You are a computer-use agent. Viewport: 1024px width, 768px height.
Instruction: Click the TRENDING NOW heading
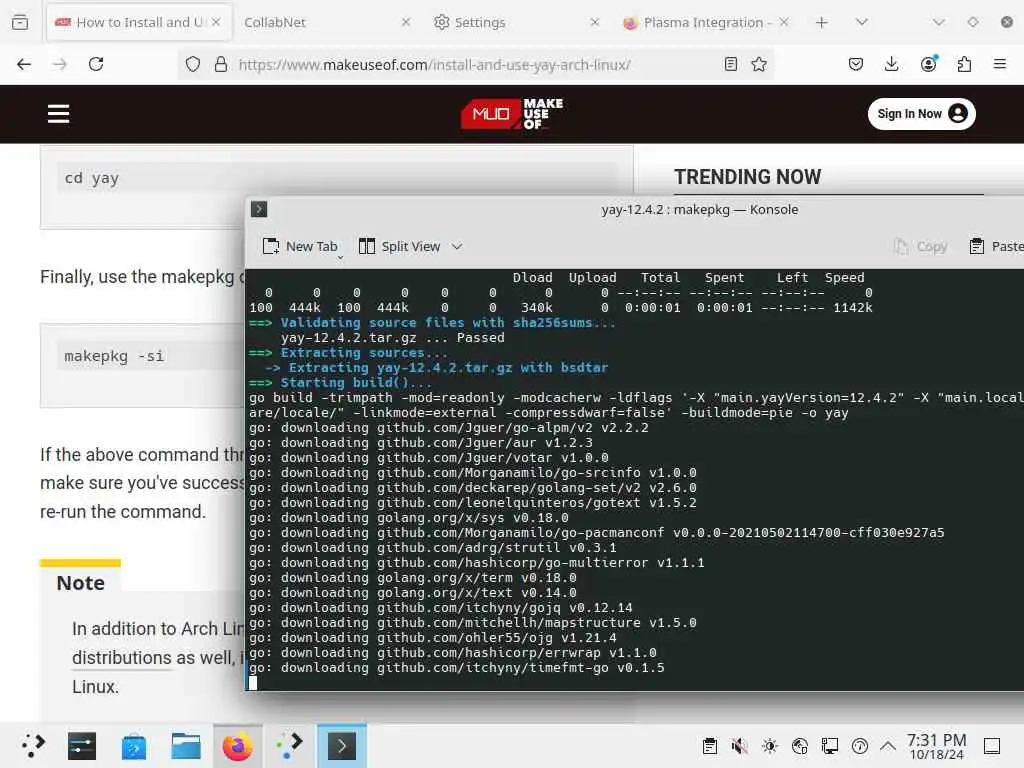click(747, 177)
